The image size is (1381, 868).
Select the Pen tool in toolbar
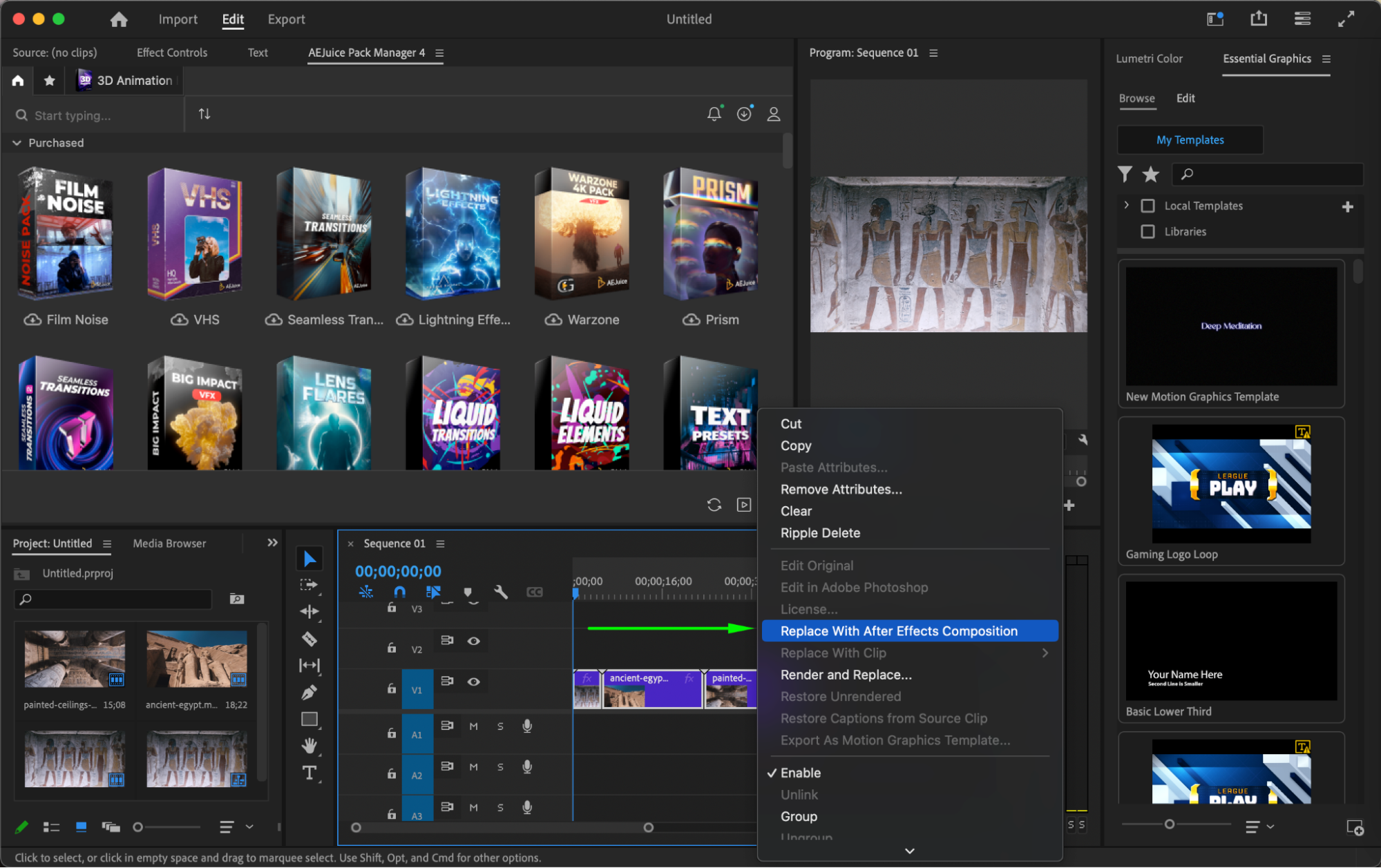(309, 692)
